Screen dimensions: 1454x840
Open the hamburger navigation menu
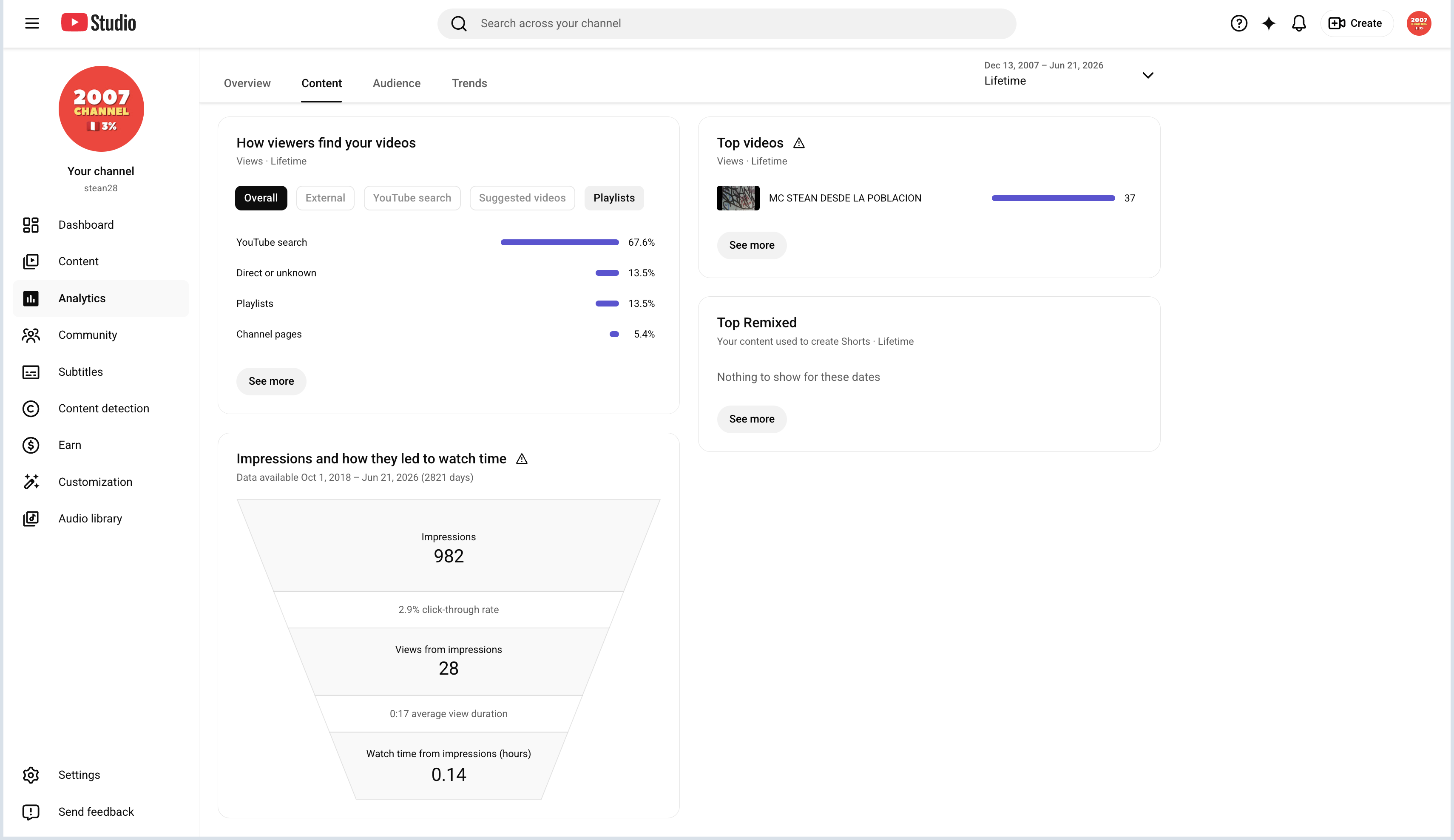pos(32,23)
